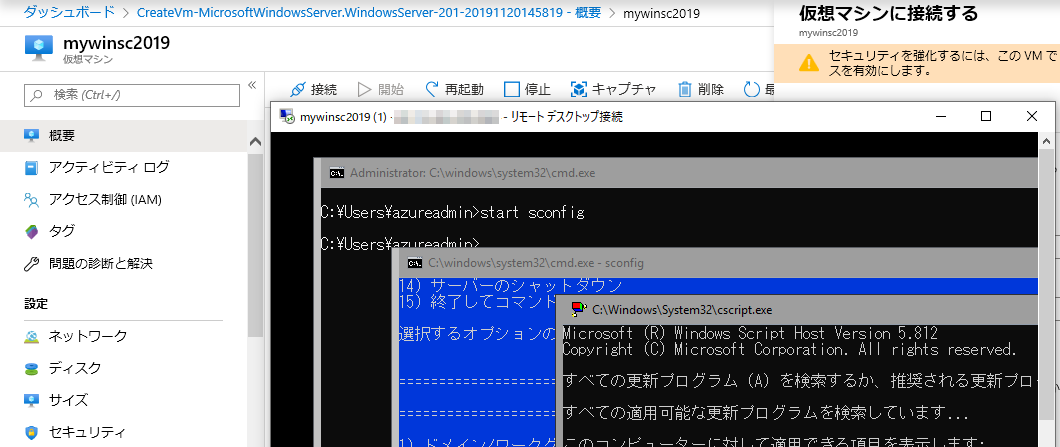Open the セキュリティ settings item

tap(123, 432)
